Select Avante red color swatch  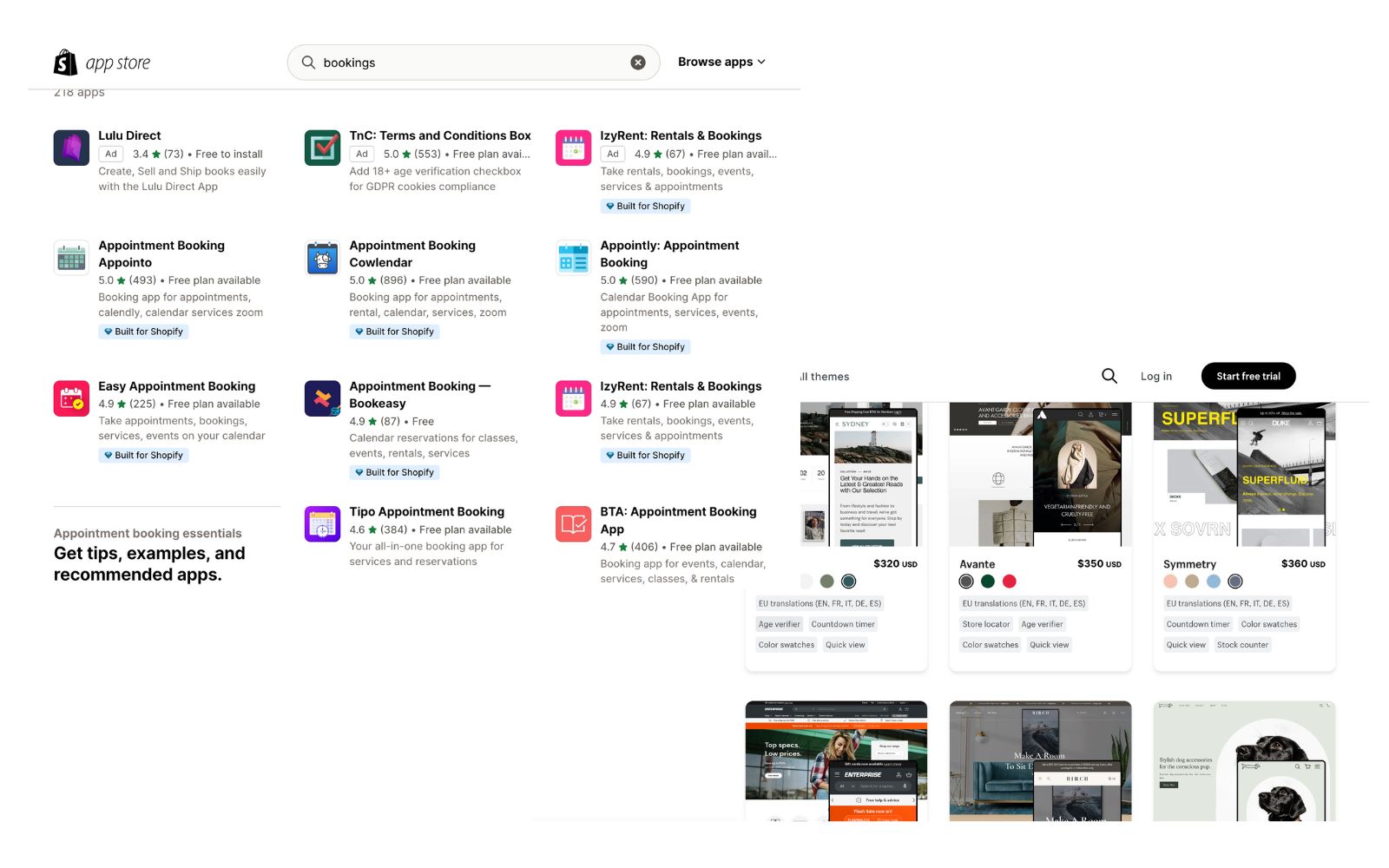pyautogui.click(x=1009, y=582)
